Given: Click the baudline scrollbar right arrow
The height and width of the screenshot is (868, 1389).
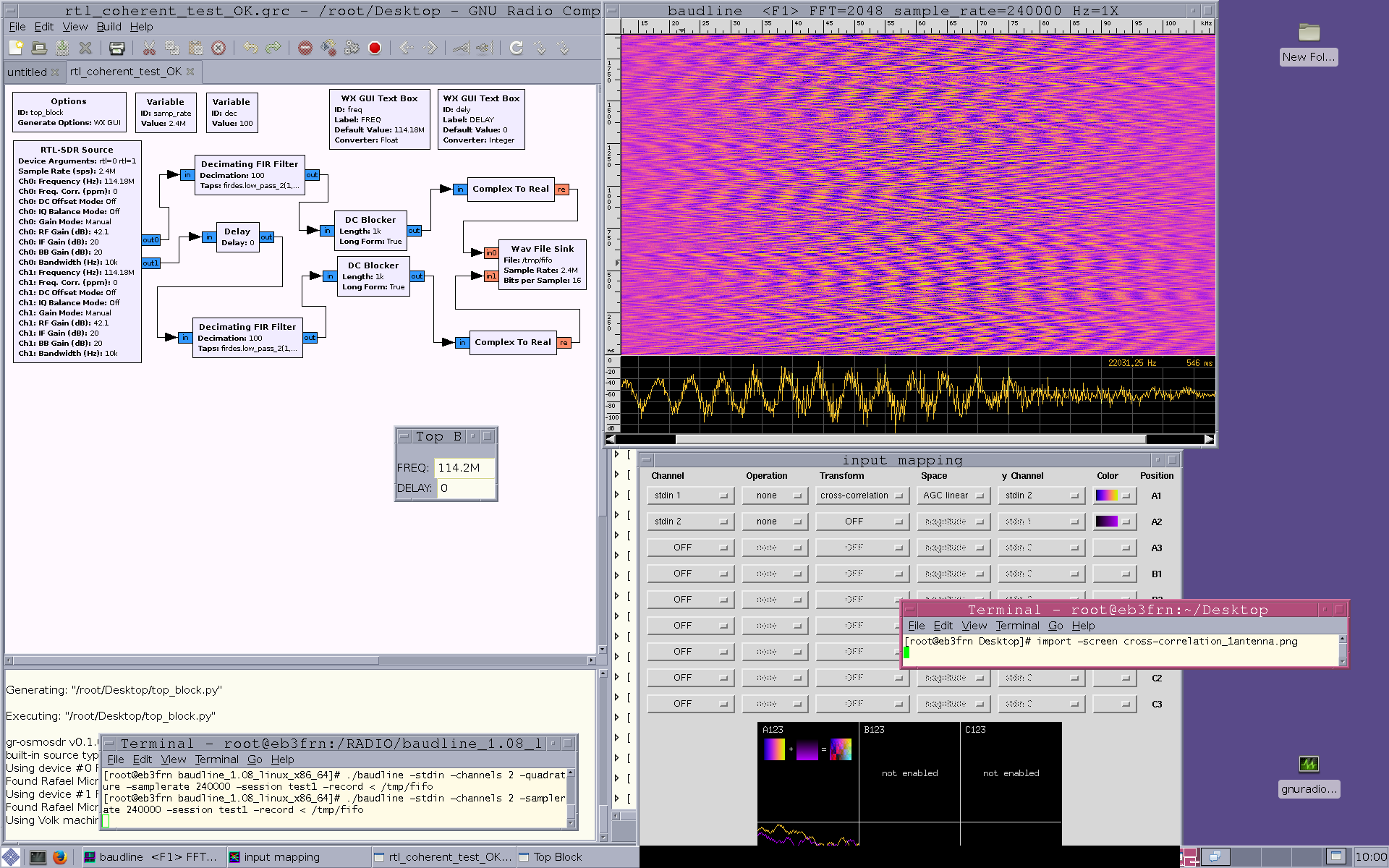Looking at the screenshot, I should tap(1209, 439).
